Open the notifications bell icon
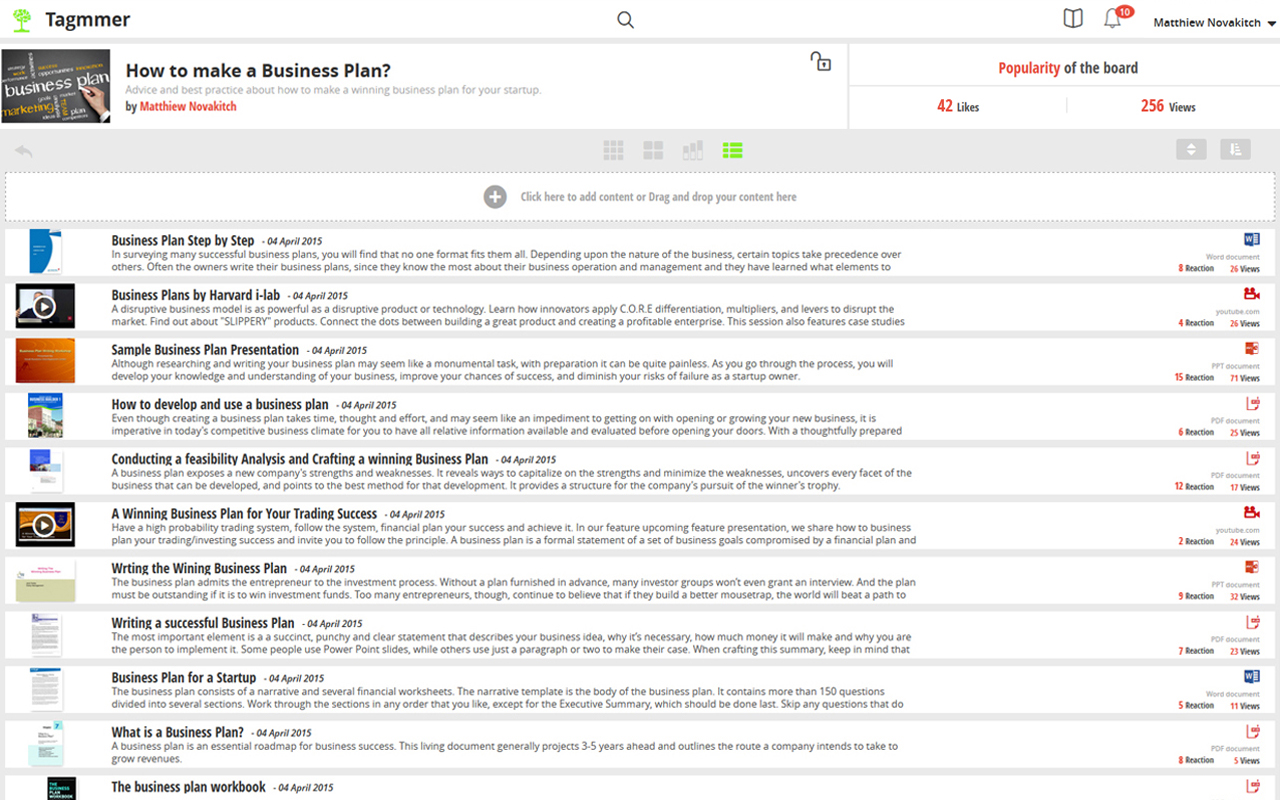 pos(1112,19)
